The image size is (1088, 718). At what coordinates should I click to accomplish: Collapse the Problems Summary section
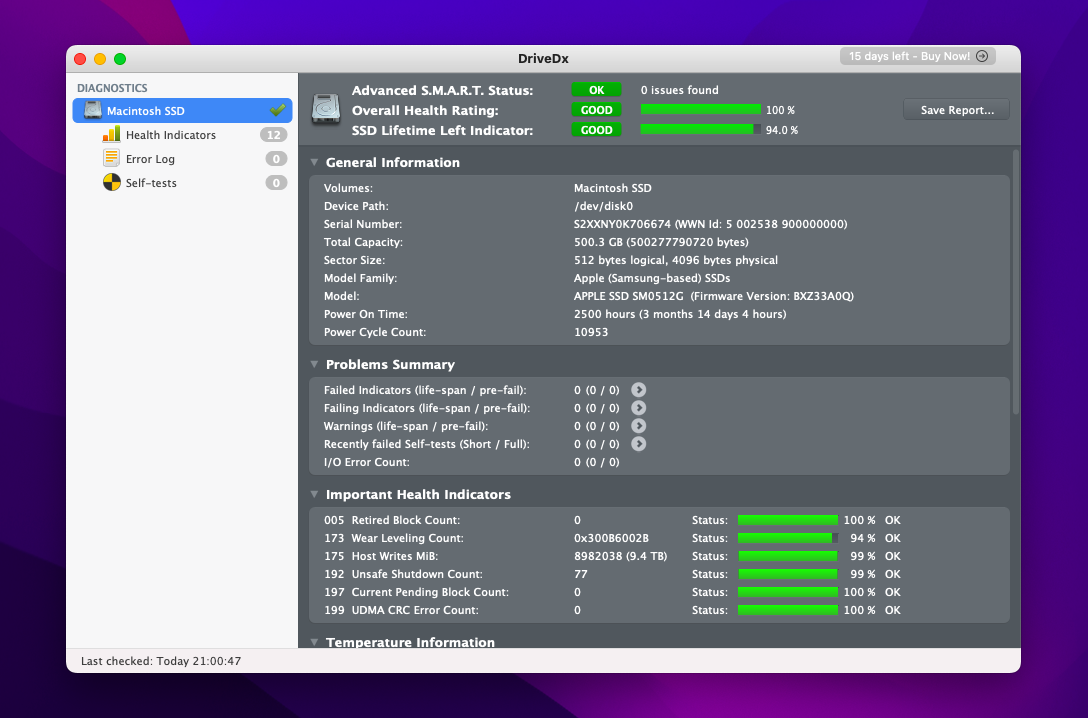[314, 365]
